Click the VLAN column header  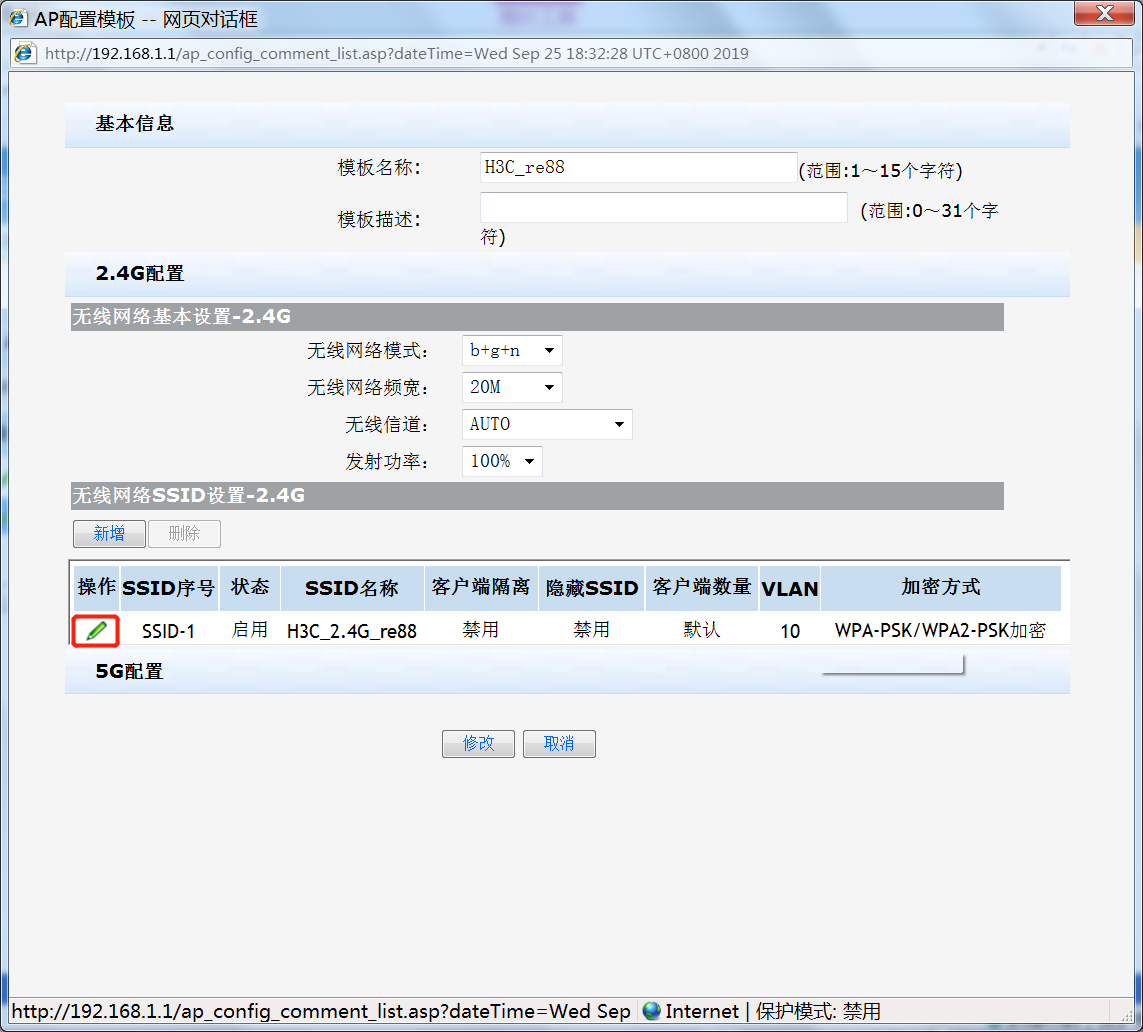[790, 588]
